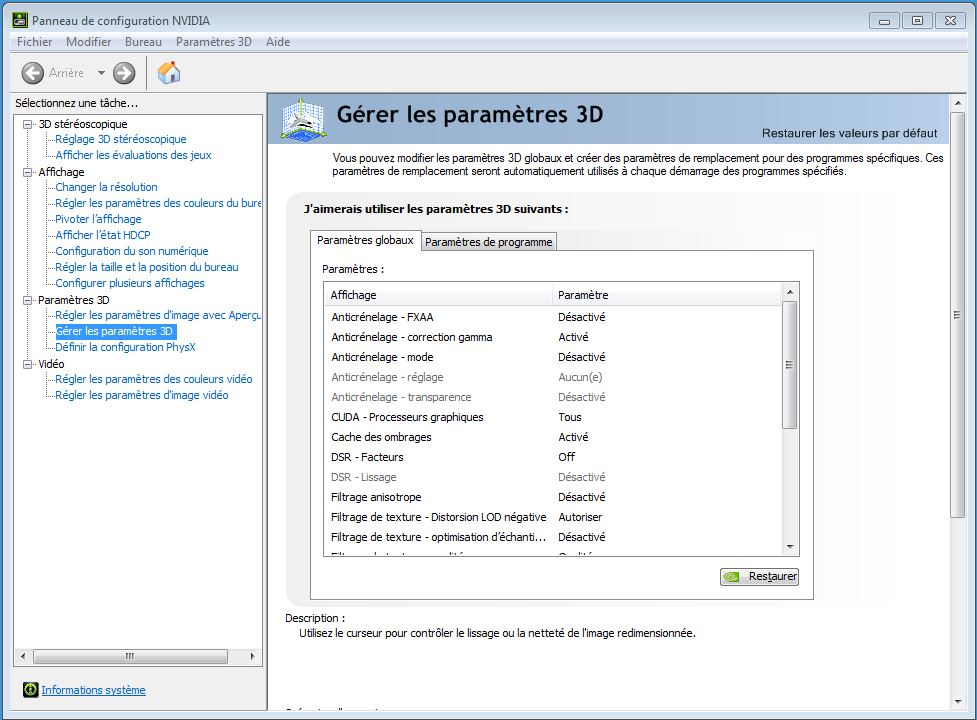Select Anticrénelage - correction gamma row
The width and height of the screenshot is (977, 720).
(553, 337)
